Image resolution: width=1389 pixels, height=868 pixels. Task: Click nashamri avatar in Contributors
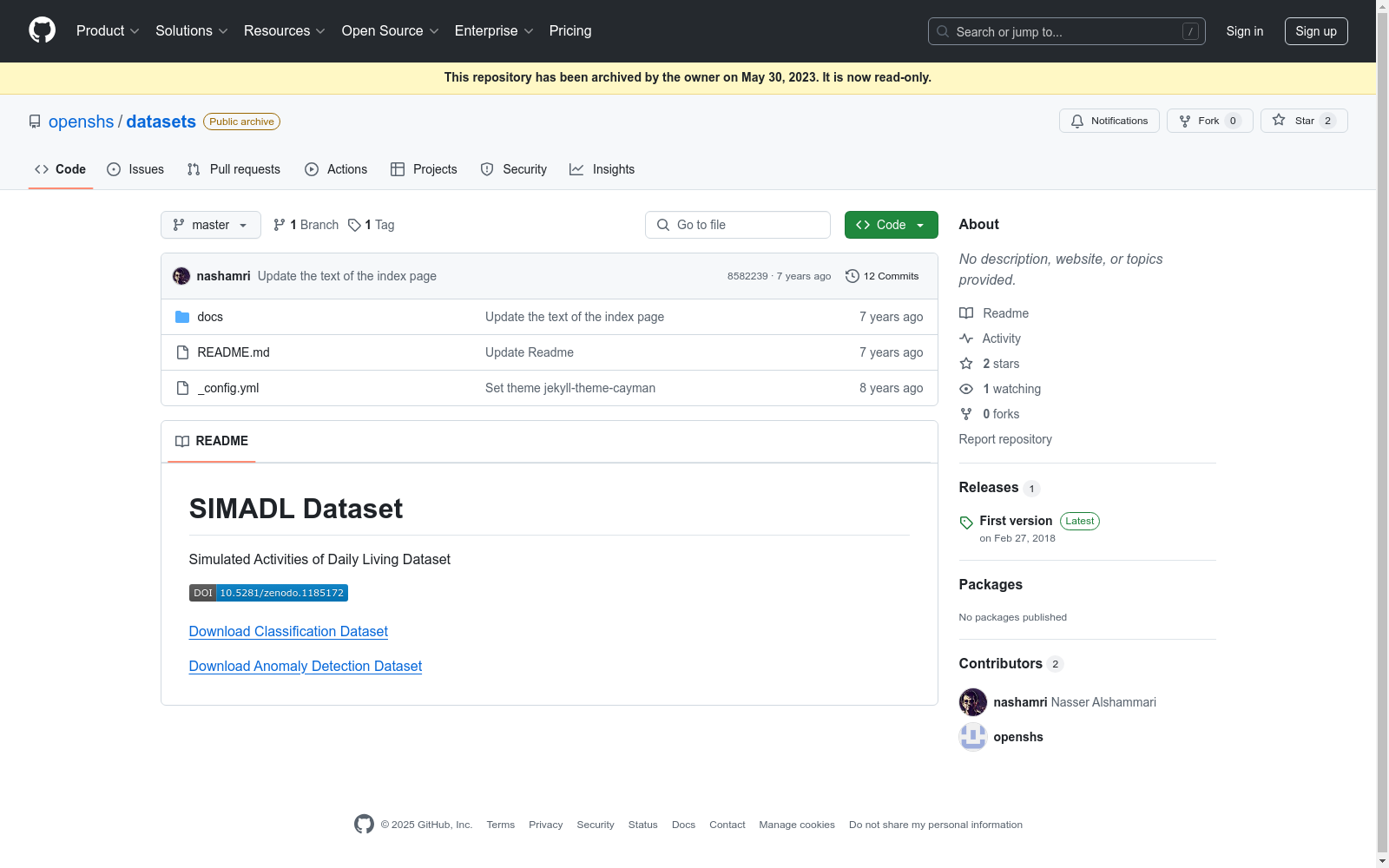pyautogui.click(x=973, y=702)
